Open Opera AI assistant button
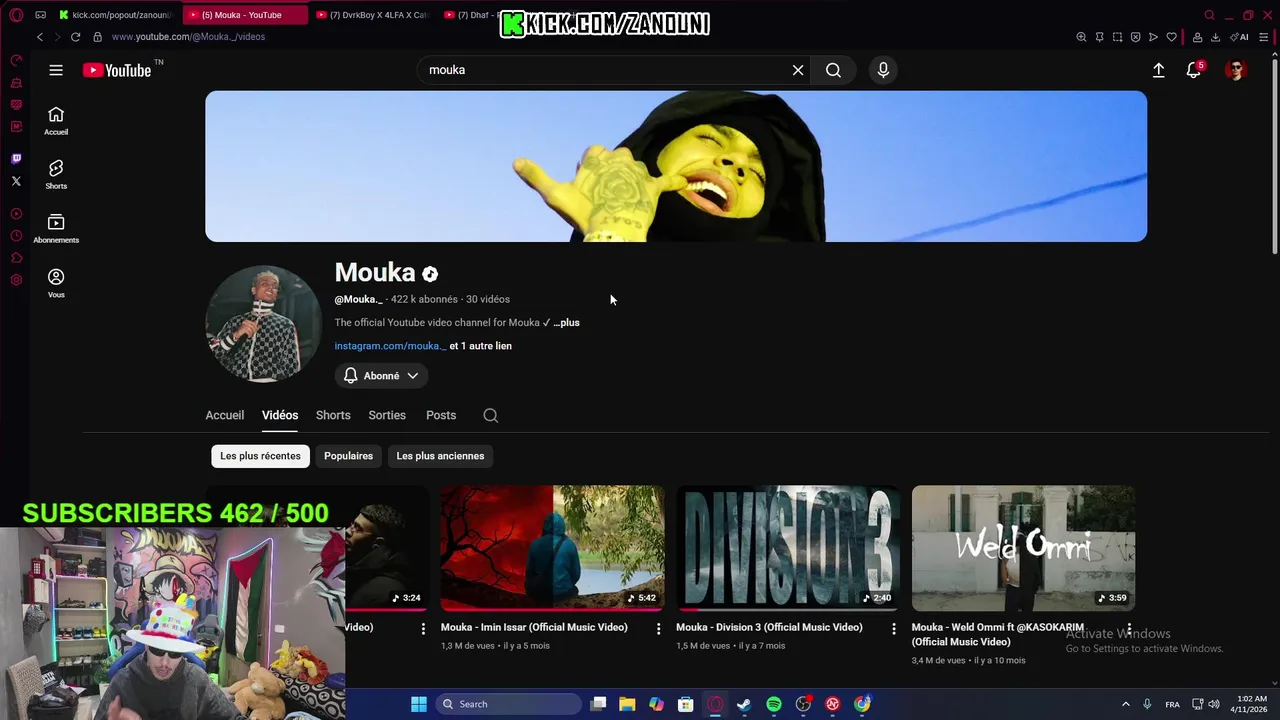 1239,37
